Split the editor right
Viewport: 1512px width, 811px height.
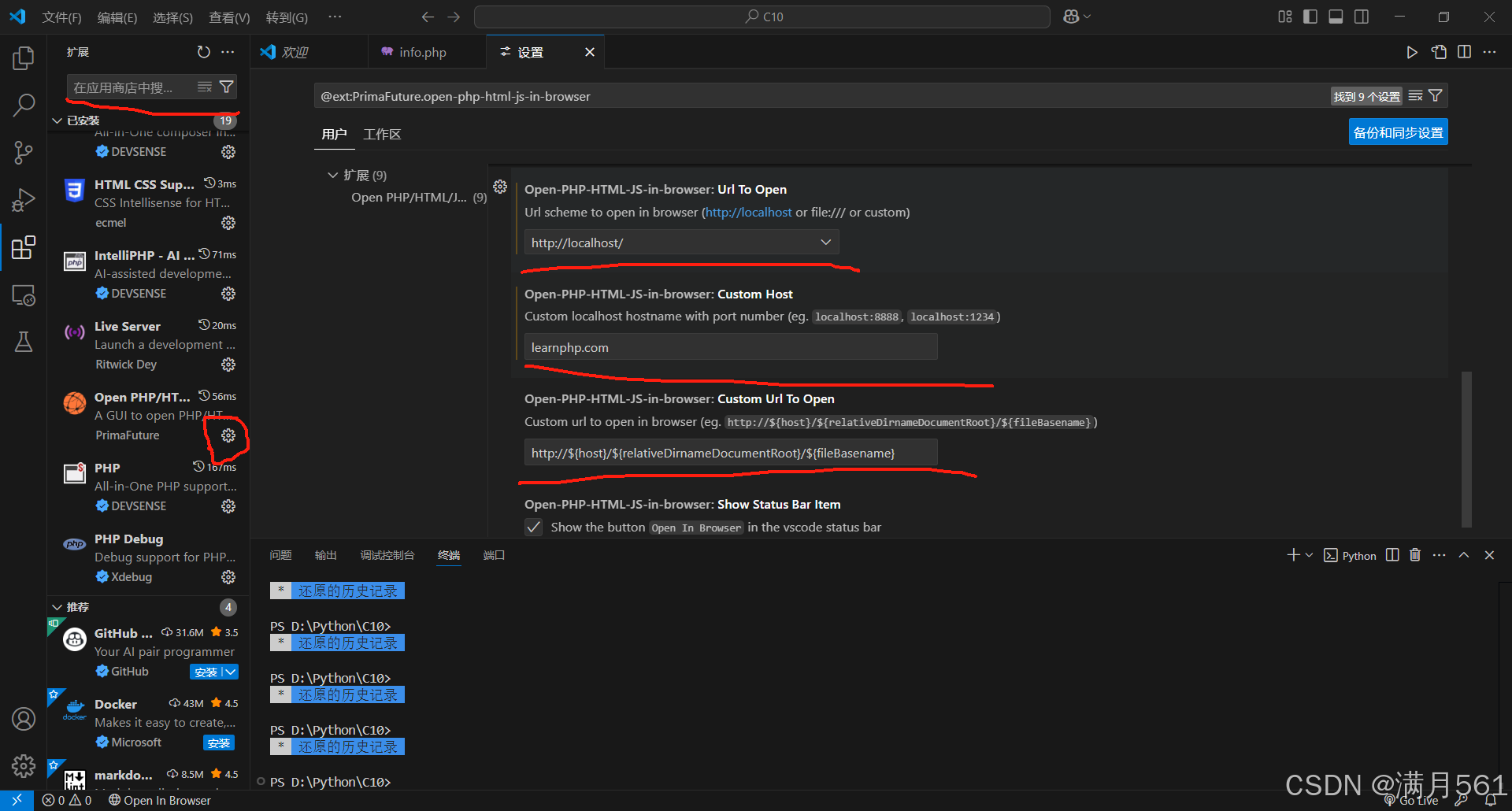click(x=1464, y=52)
